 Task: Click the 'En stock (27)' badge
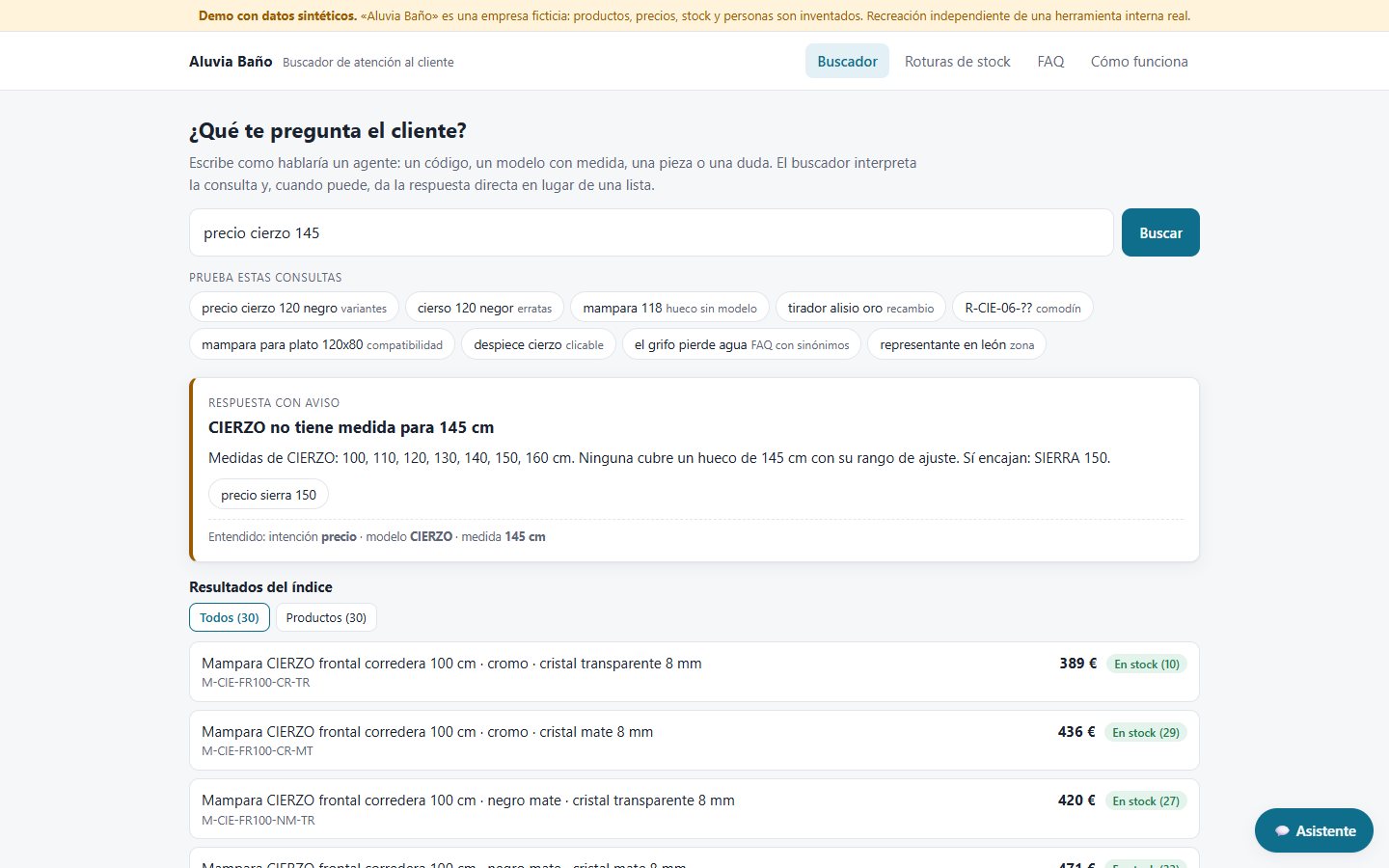point(1146,800)
